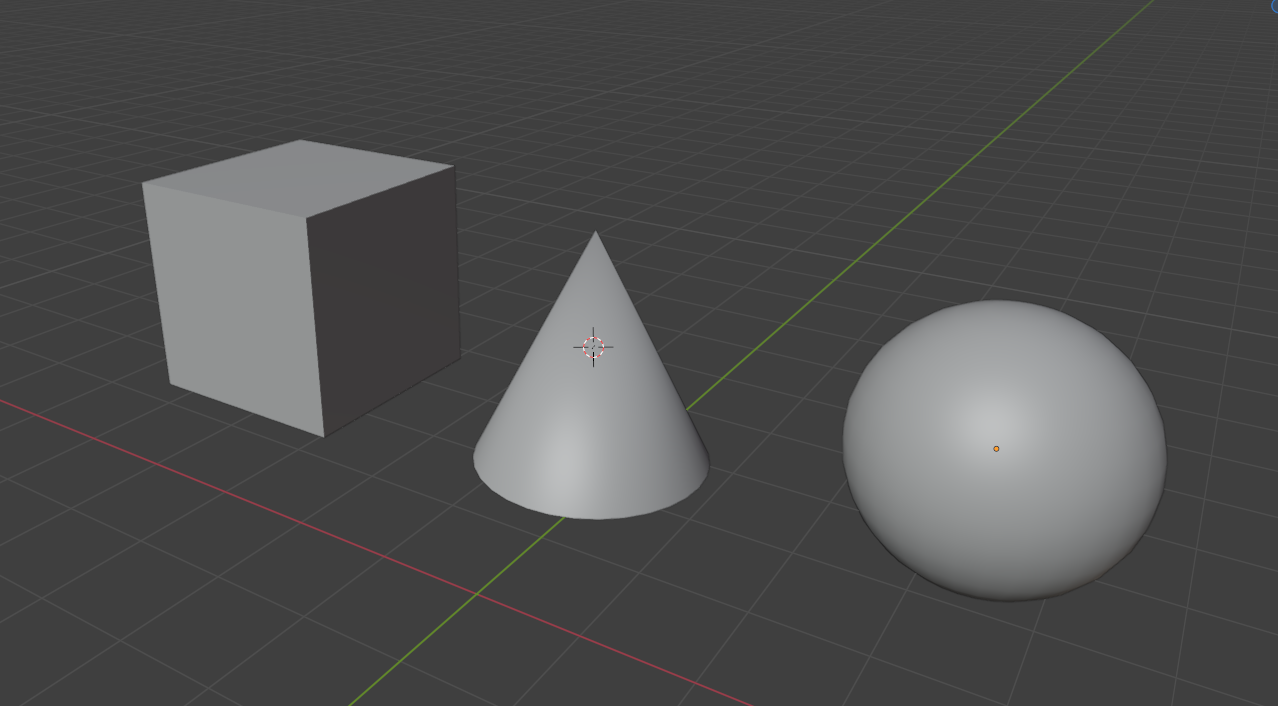Screen dimensions: 1278x706
Task: Select the sphere object in viewport
Action: pos(1004,450)
